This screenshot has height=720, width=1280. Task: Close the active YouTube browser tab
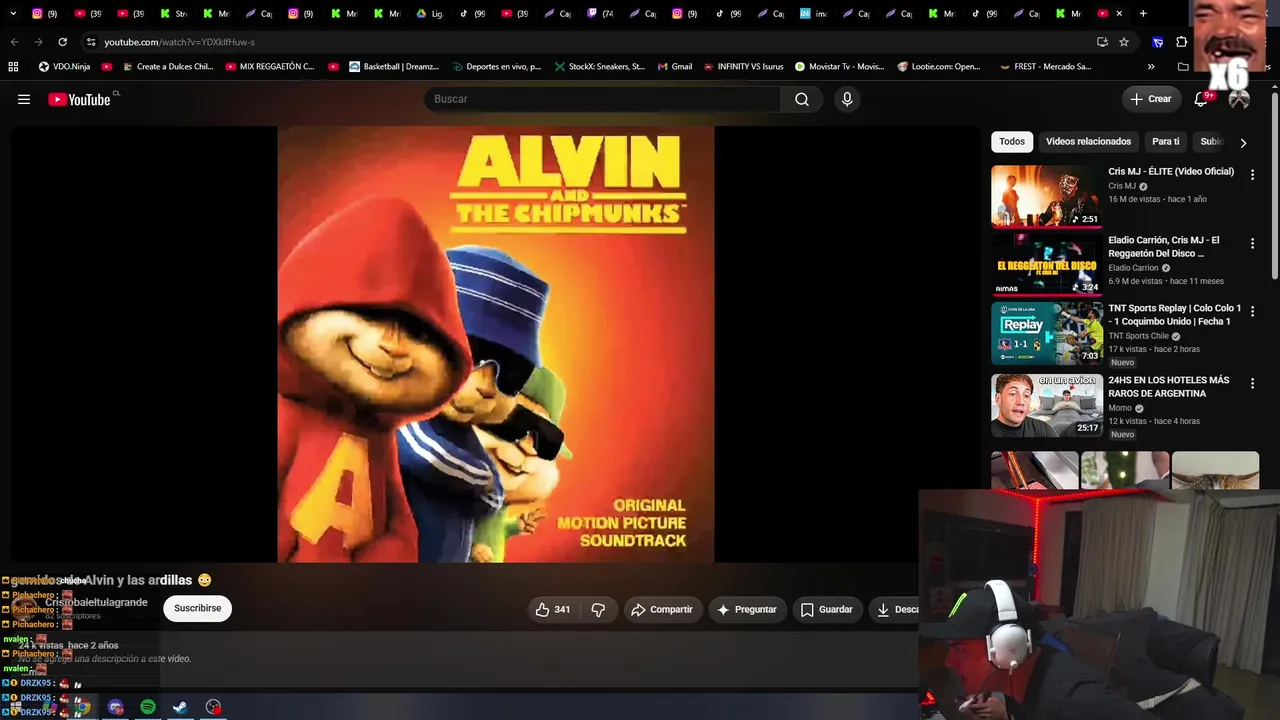[x=1119, y=14]
